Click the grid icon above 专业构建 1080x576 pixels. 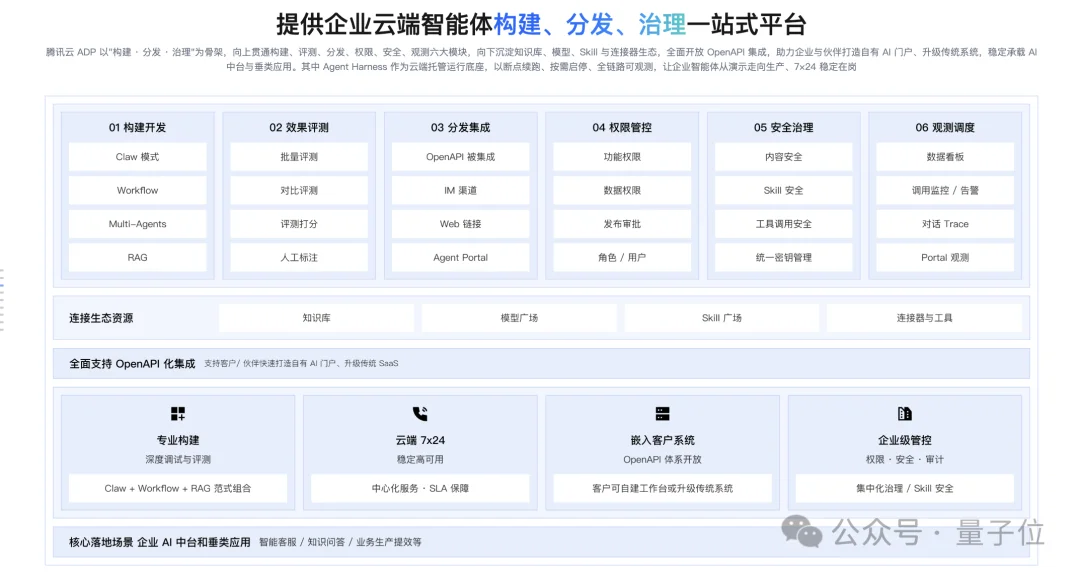[x=178, y=413]
